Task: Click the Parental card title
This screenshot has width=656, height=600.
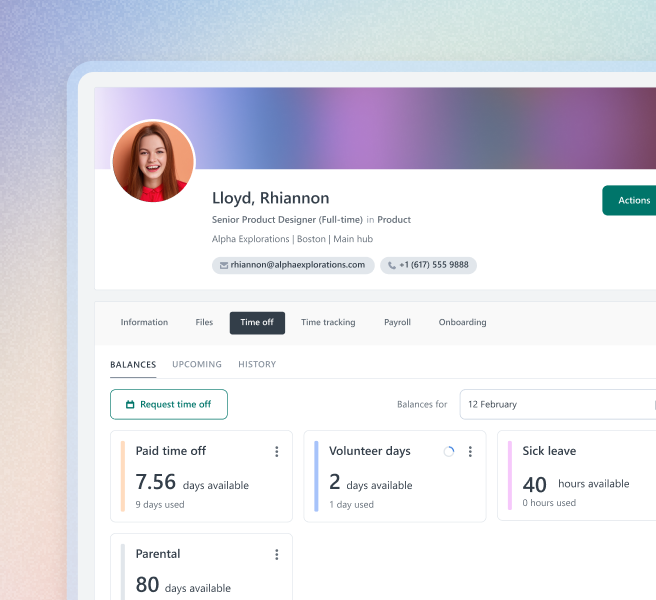Action: pyautogui.click(x=158, y=554)
